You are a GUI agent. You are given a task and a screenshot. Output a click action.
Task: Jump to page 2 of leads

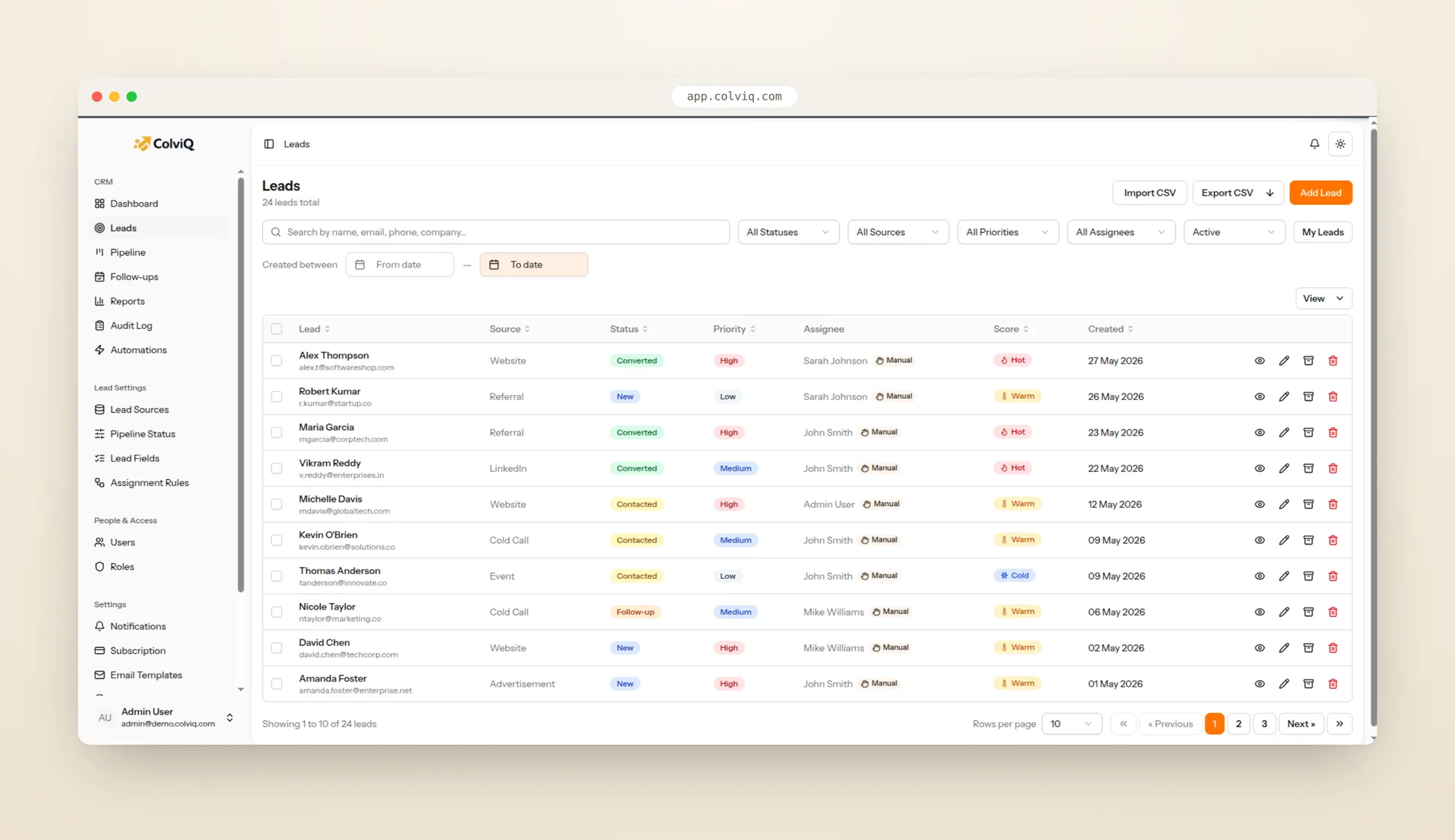(x=1238, y=724)
